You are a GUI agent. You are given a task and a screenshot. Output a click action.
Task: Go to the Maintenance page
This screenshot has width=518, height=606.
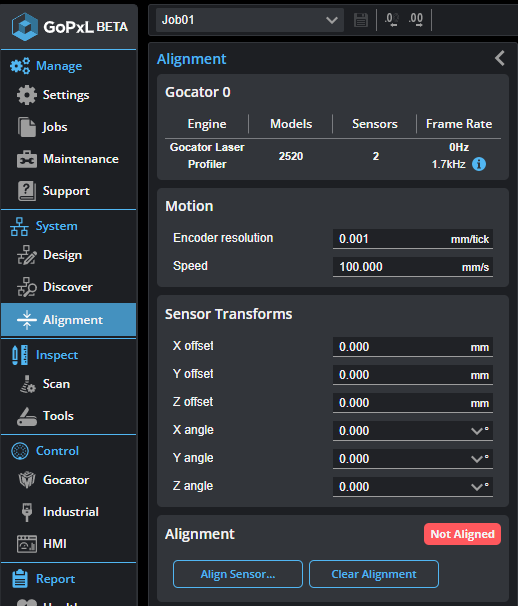coord(69,159)
